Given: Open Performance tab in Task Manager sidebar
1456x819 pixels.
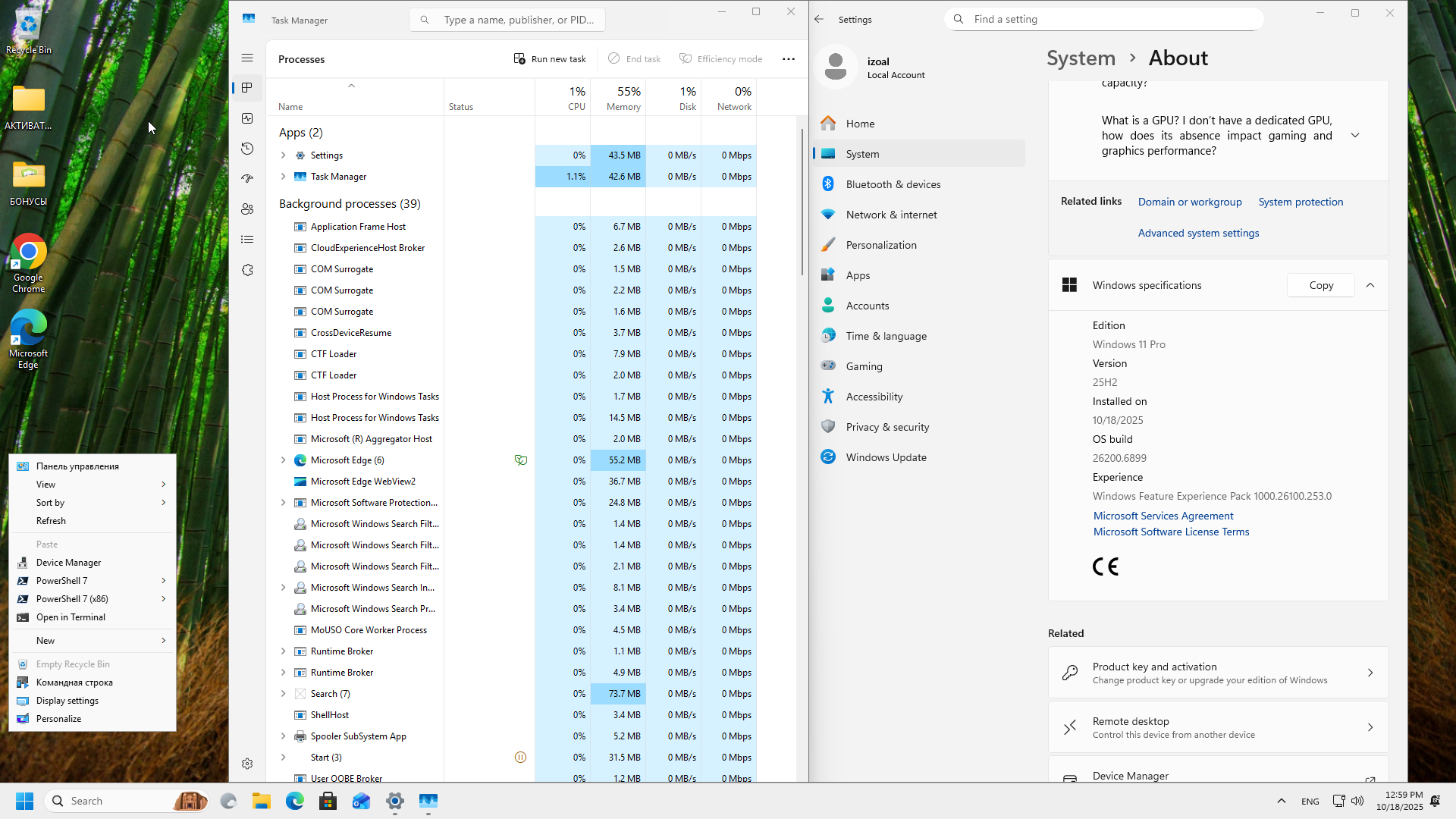Looking at the screenshot, I should click(247, 118).
